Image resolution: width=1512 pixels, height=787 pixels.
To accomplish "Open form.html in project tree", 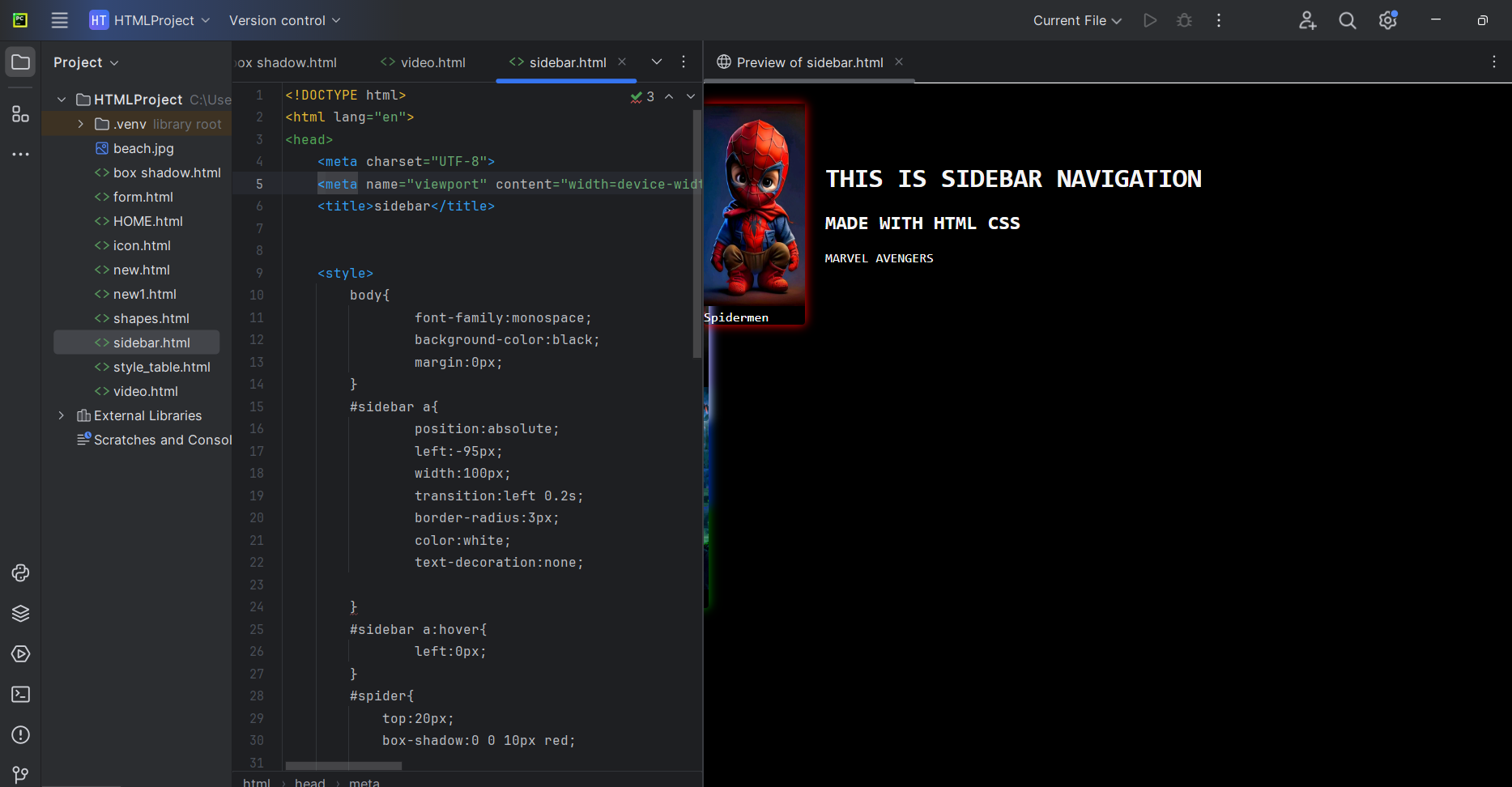I will tap(143, 197).
